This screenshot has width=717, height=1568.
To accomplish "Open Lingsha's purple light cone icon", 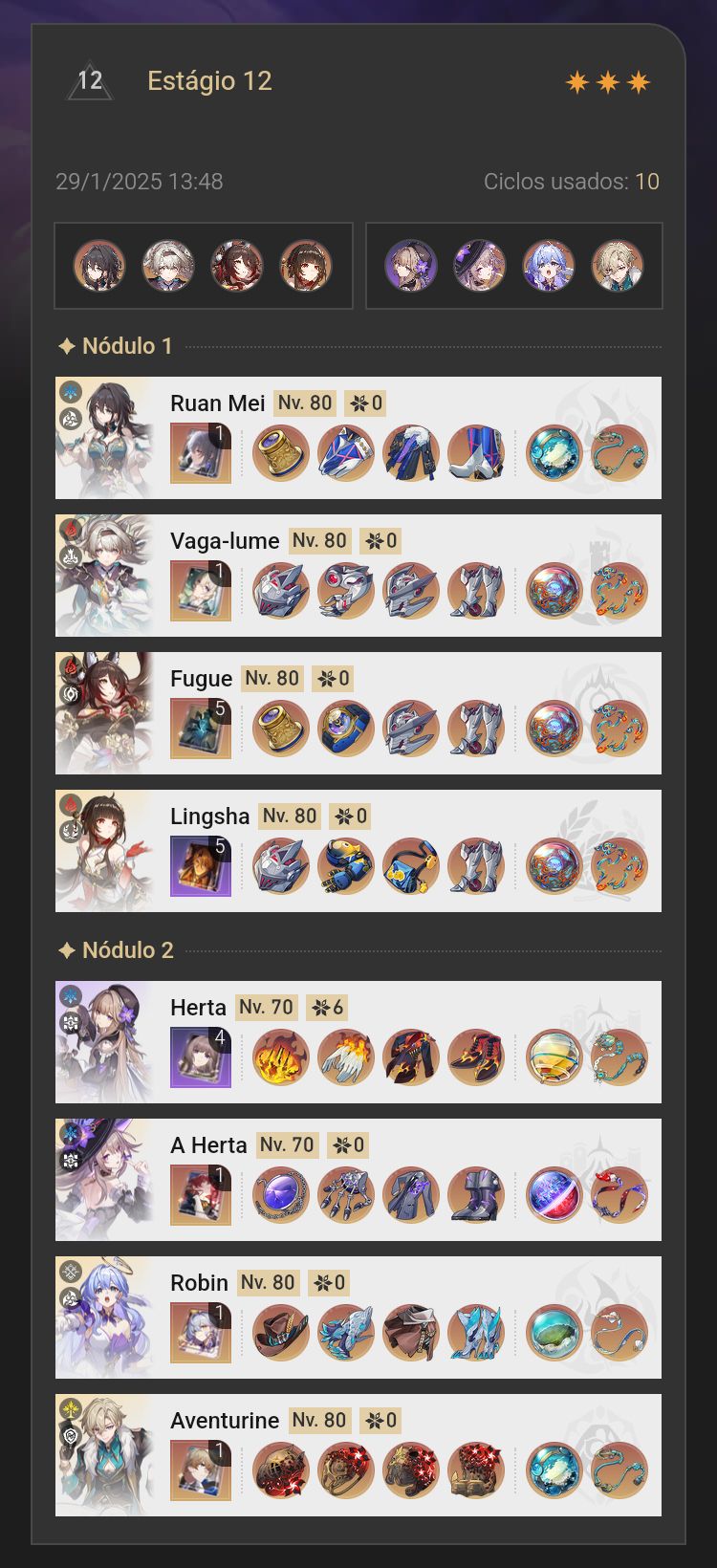I will pyautogui.click(x=201, y=866).
